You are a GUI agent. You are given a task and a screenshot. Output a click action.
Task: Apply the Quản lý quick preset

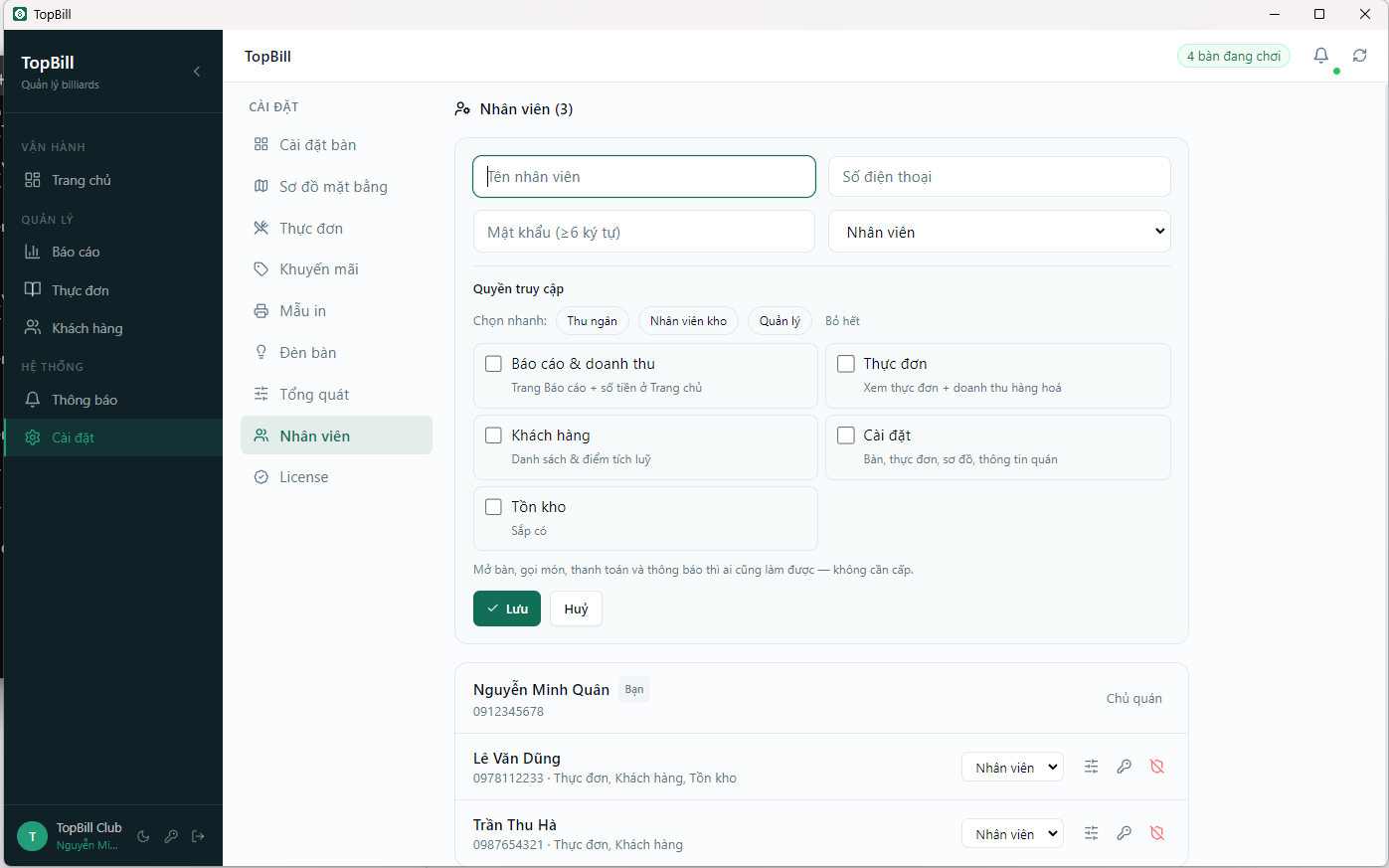pos(780,321)
